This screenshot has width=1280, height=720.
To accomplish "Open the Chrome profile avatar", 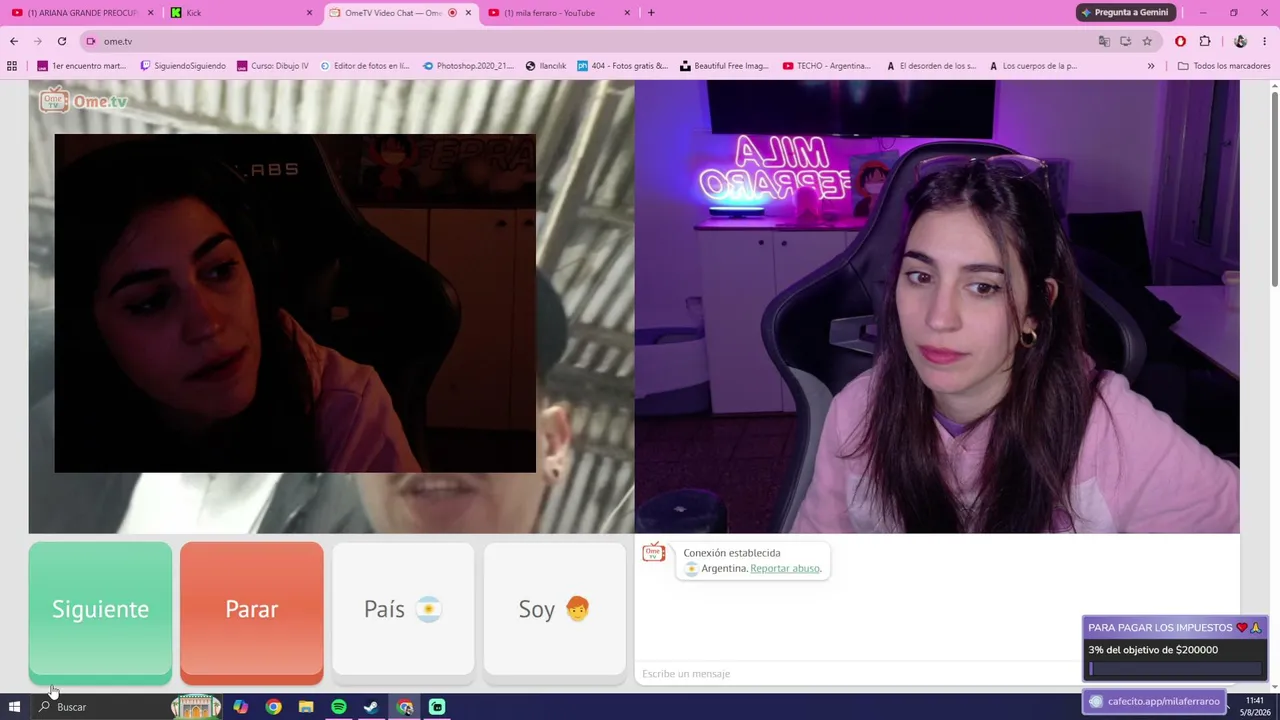I will click(1241, 41).
